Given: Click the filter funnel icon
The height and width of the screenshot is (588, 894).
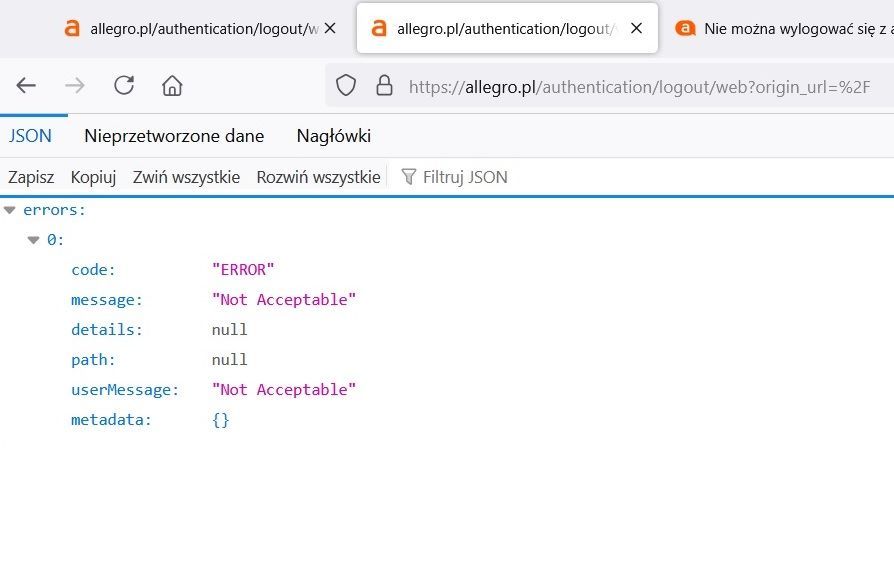Looking at the screenshot, I should (x=408, y=177).
